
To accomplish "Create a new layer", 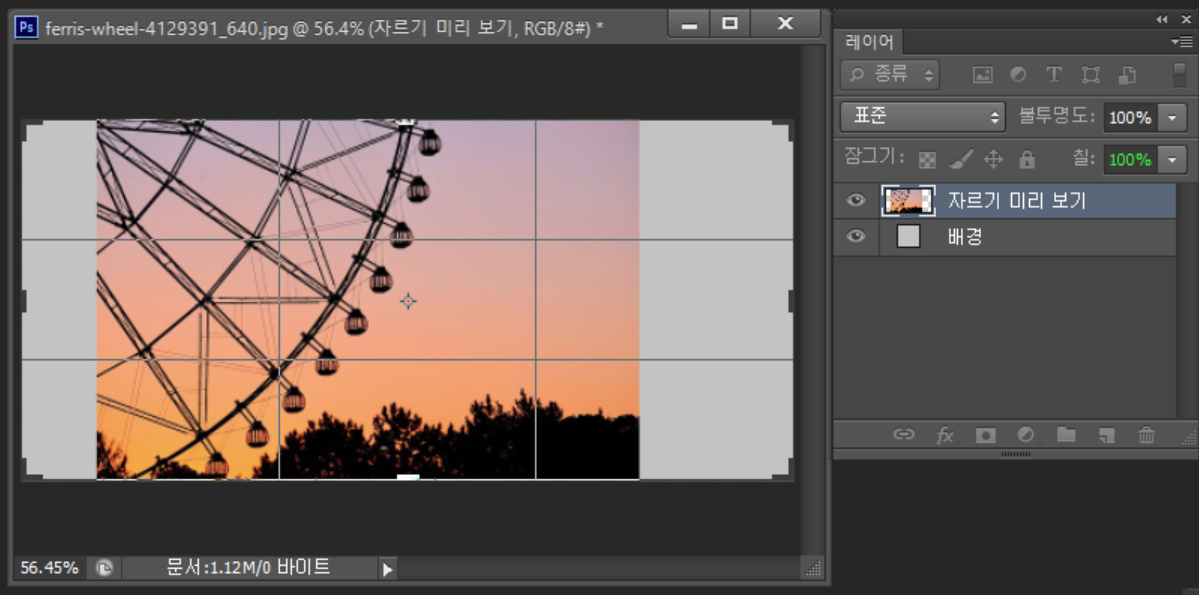I will [1106, 435].
